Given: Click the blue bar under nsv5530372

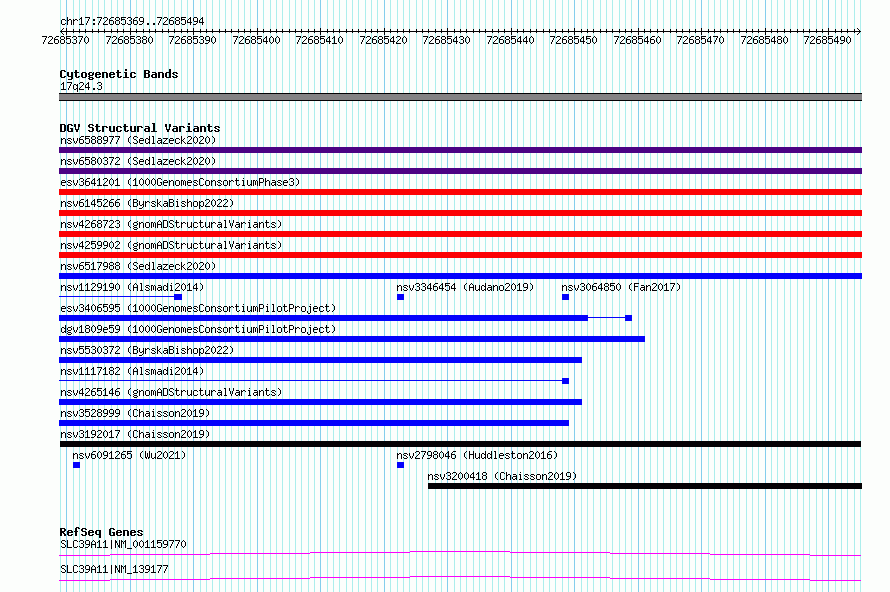Looking at the screenshot, I should point(321,360).
